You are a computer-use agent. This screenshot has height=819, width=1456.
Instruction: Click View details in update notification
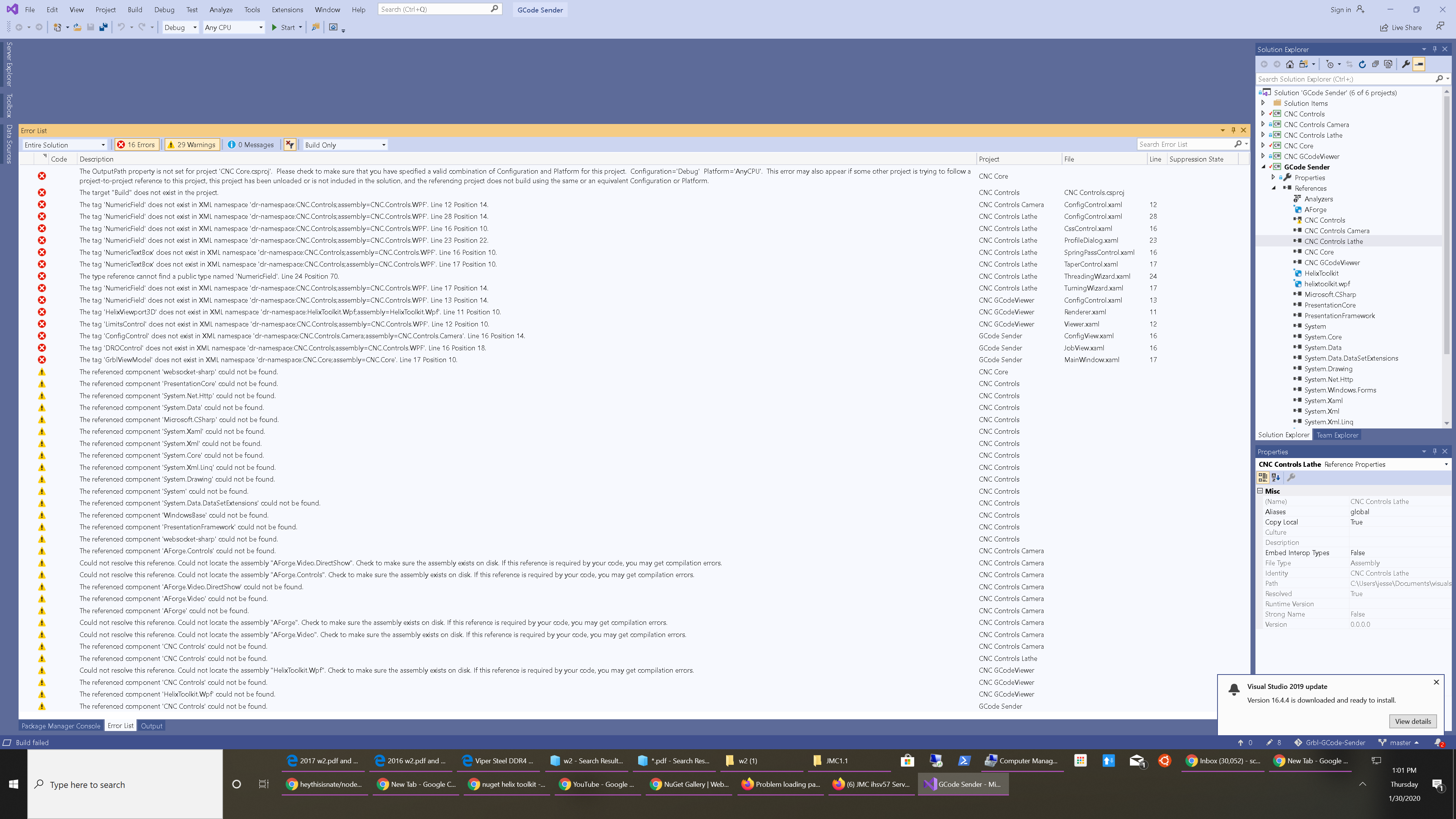click(1412, 721)
